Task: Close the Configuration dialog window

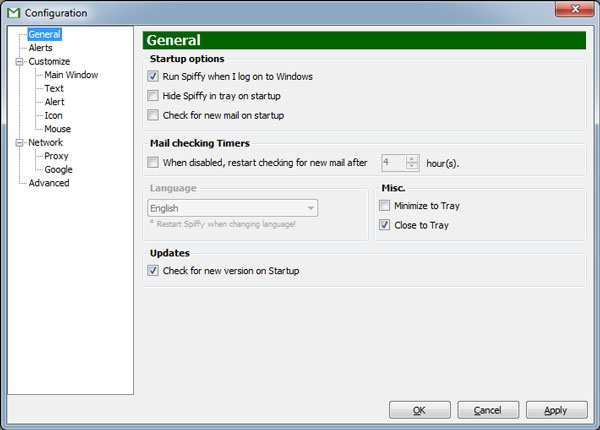Action: pos(575,9)
